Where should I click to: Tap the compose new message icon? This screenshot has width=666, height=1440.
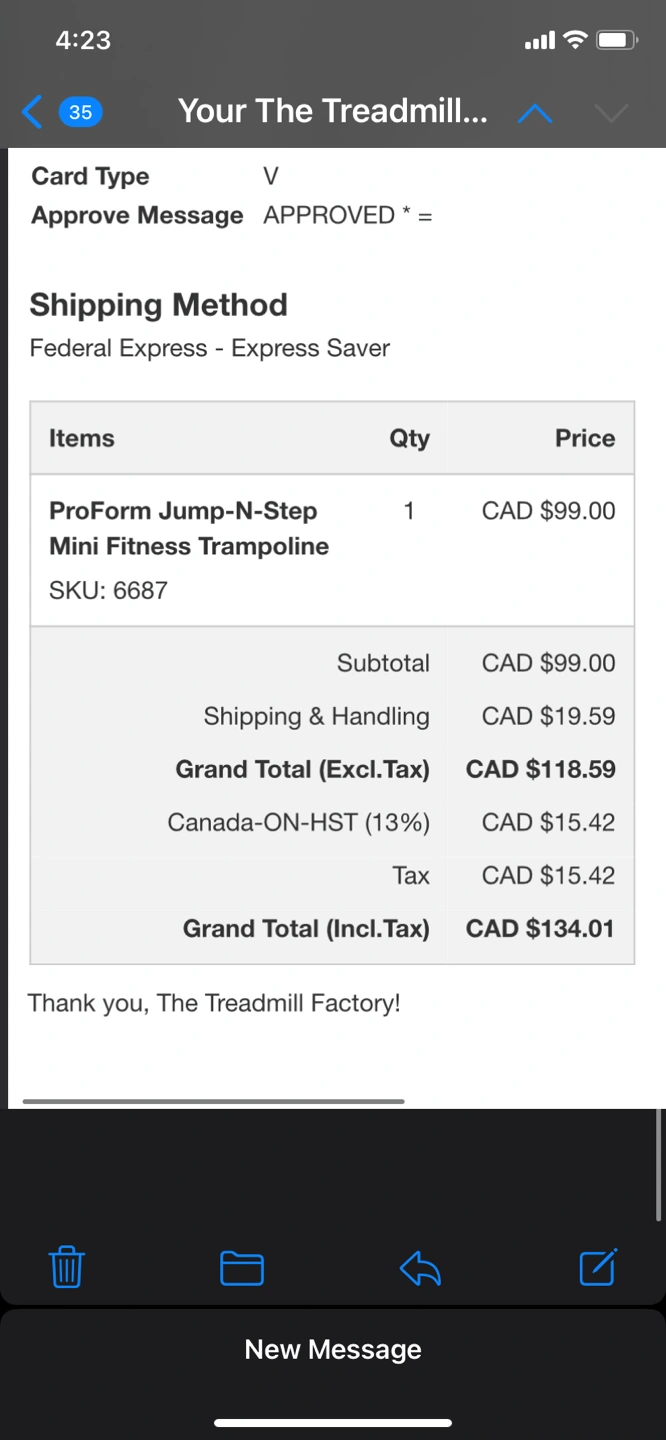598,1267
